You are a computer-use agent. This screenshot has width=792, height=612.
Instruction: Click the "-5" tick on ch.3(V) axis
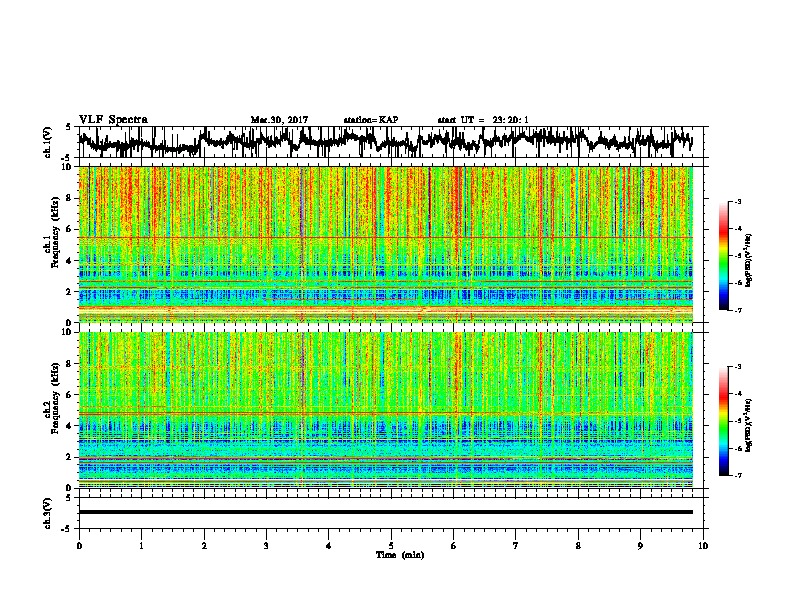(67, 529)
